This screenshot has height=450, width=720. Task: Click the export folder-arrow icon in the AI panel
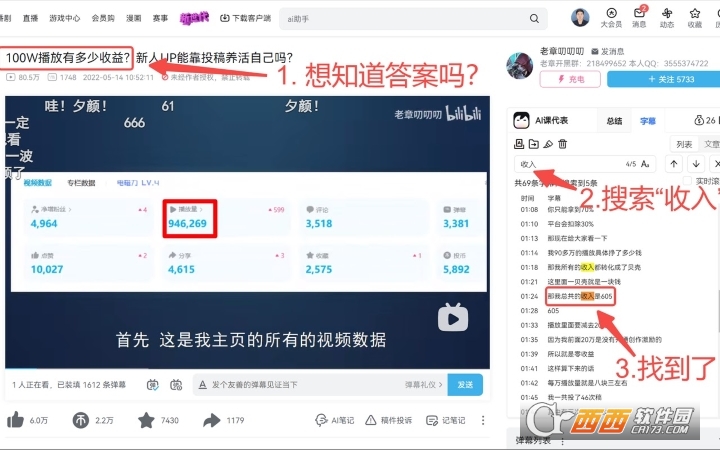534,144
